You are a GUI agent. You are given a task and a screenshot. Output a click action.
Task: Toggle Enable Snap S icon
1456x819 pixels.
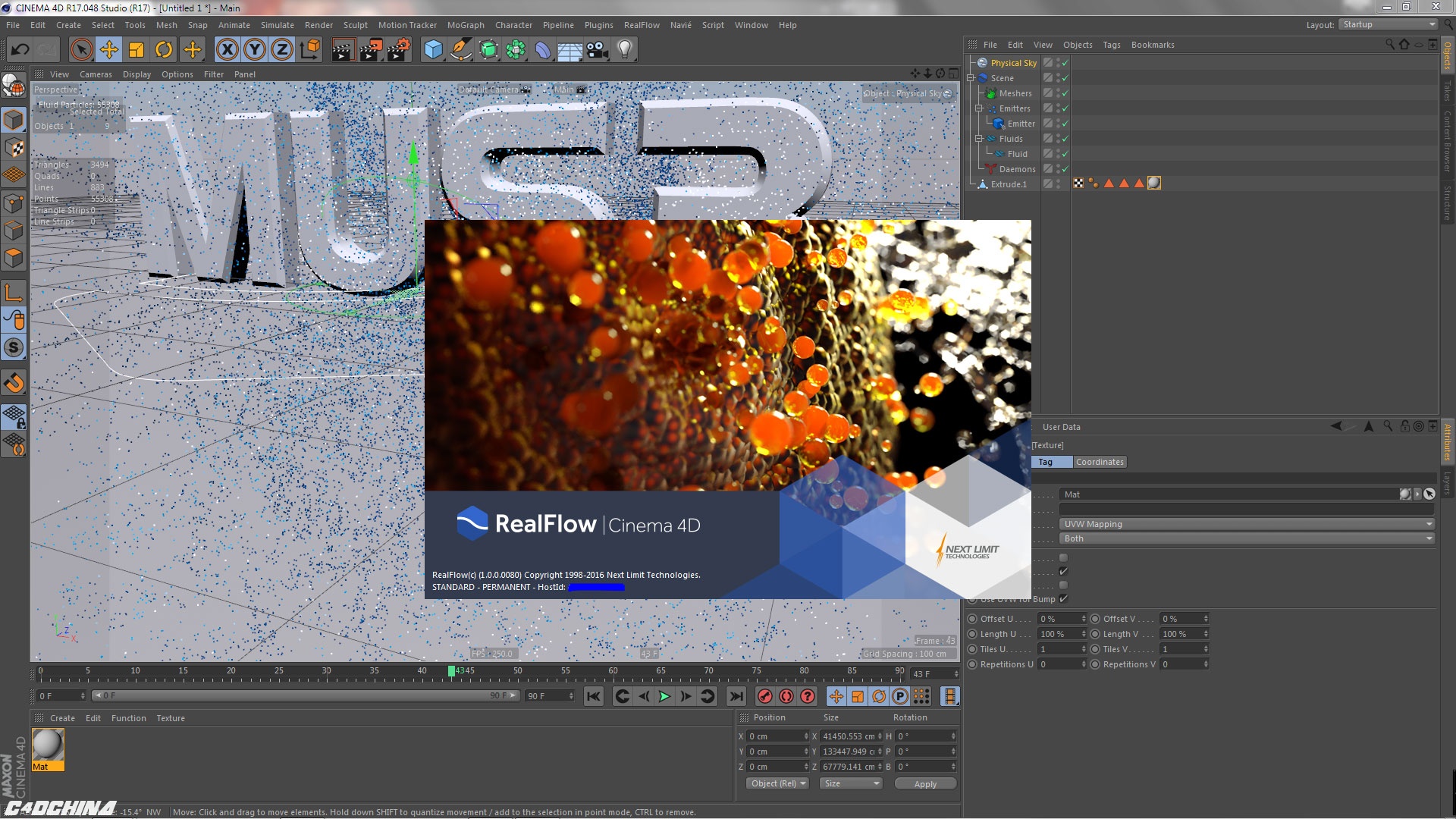tap(14, 347)
